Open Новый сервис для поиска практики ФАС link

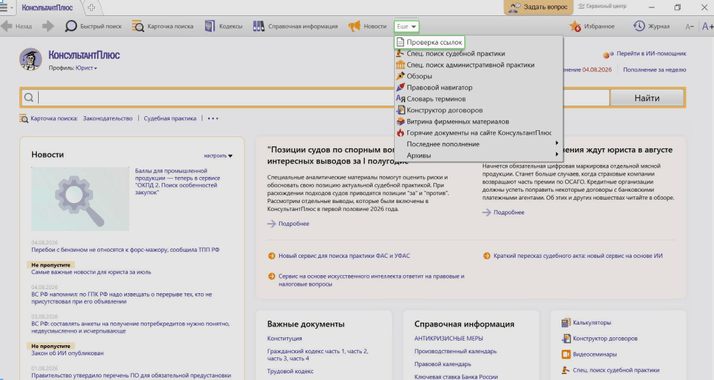[x=344, y=256]
